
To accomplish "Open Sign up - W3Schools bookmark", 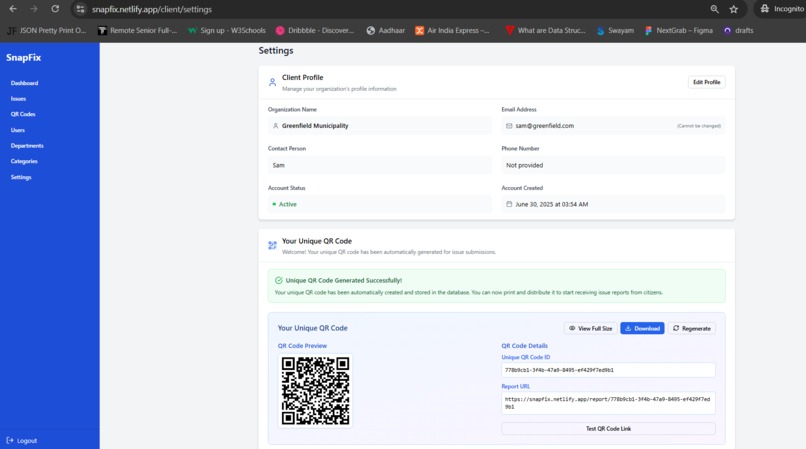I will click(x=227, y=30).
